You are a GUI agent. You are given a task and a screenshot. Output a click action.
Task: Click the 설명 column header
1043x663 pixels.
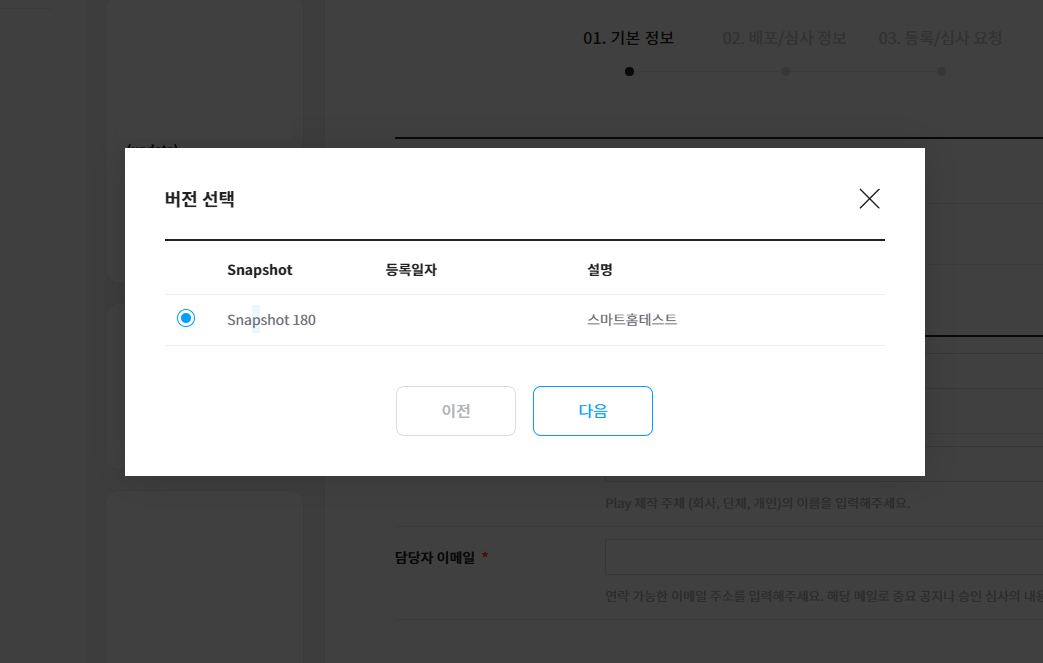tap(600, 270)
